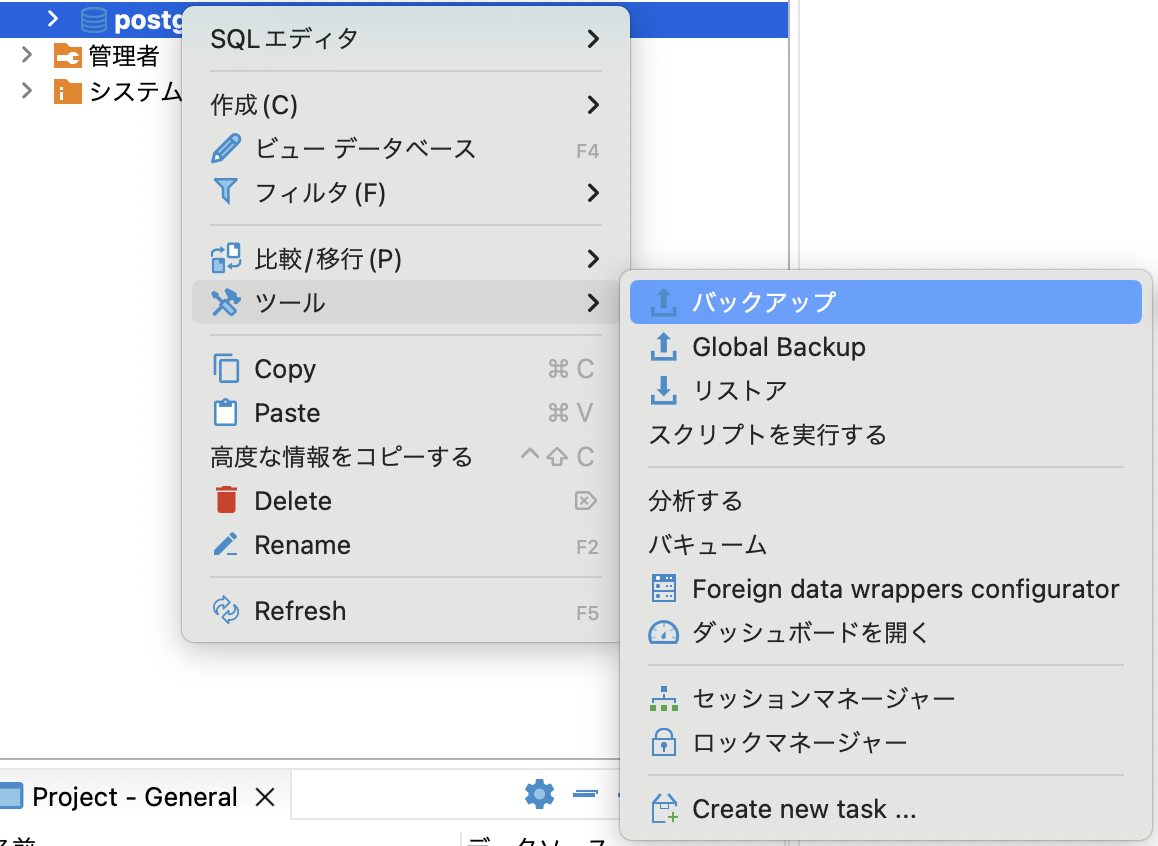The width and height of the screenshot is (1158, 846).
Task: Click the gear settings icon near Project tab
Action: click(x=539, y=795)
